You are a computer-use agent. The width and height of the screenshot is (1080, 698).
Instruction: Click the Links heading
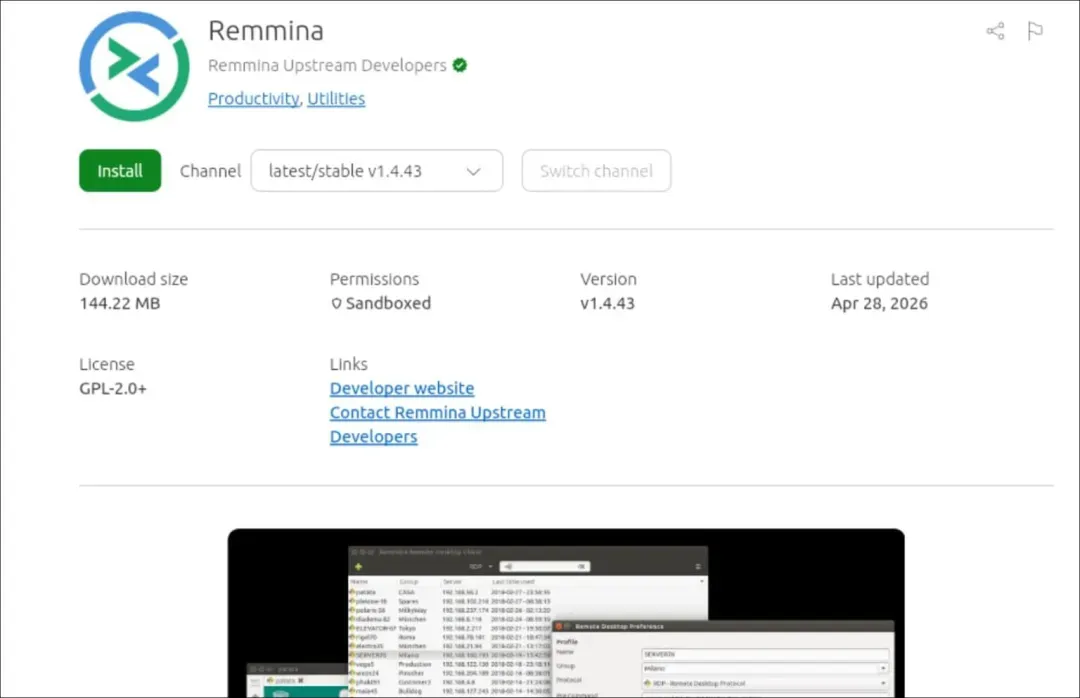coord(349,364)
